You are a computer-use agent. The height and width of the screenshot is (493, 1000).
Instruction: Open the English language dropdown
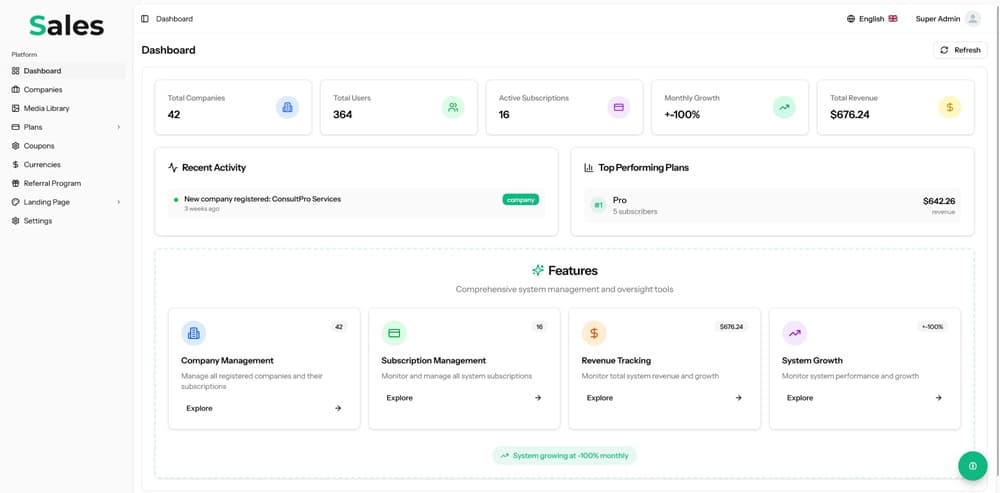click(x=872, y=19)
